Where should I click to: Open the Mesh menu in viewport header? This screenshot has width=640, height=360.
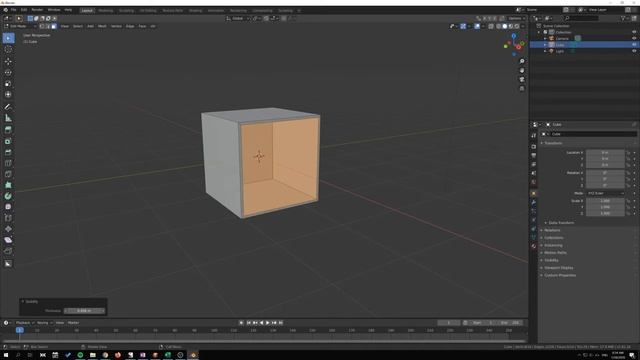pyautogui.click(x=102, y=26)
